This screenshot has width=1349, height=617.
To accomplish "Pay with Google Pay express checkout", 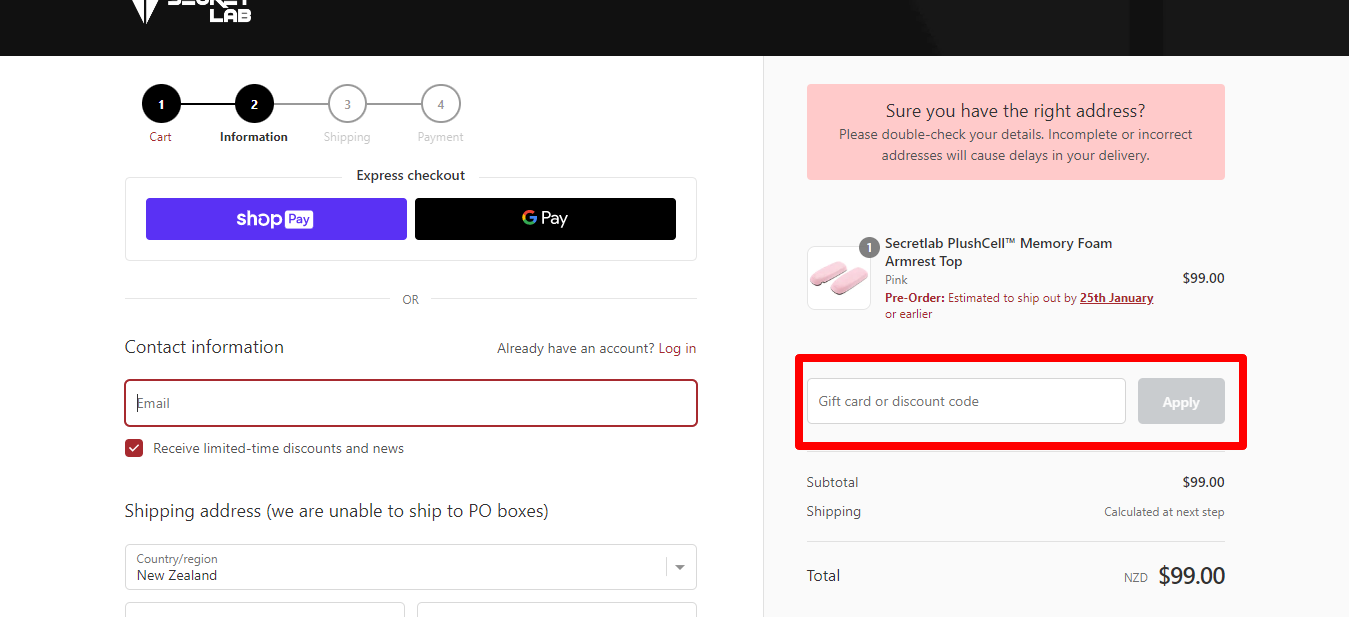I will [545, 219].
